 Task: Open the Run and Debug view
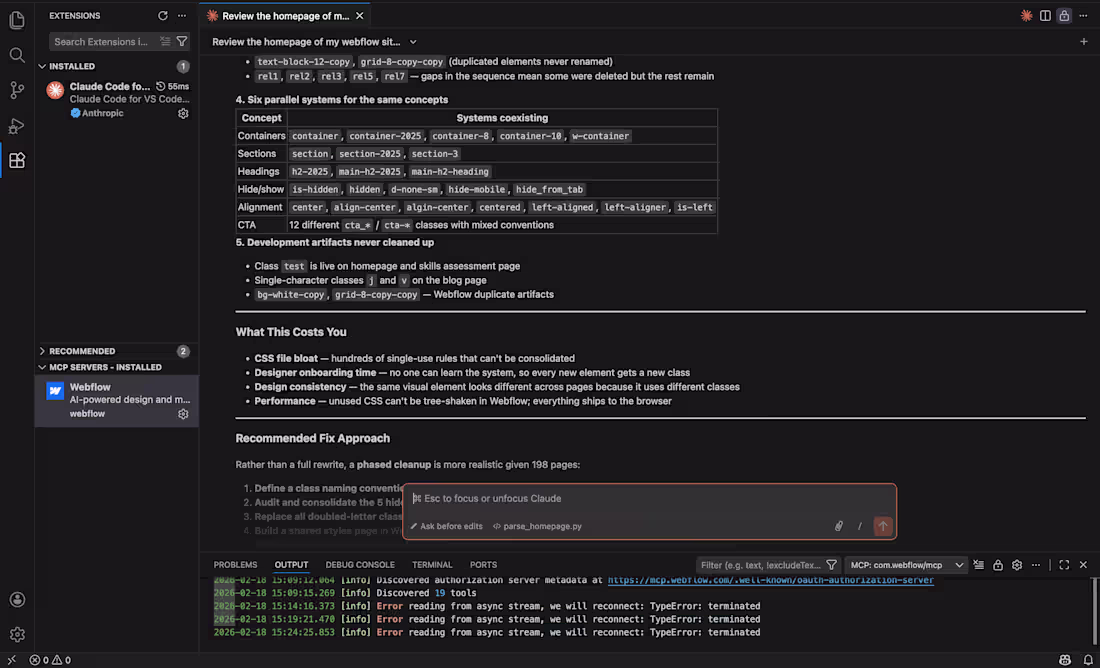click(x=17, y=126)
